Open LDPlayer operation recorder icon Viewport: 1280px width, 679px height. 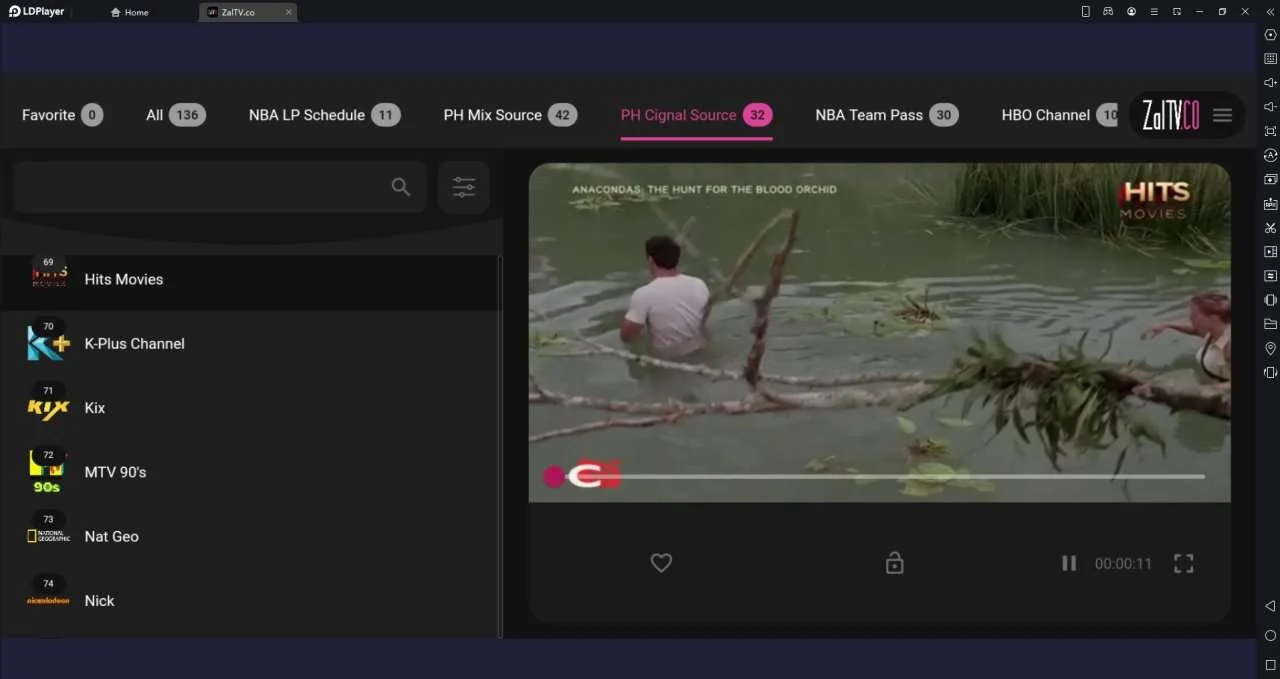point(1270,155)
